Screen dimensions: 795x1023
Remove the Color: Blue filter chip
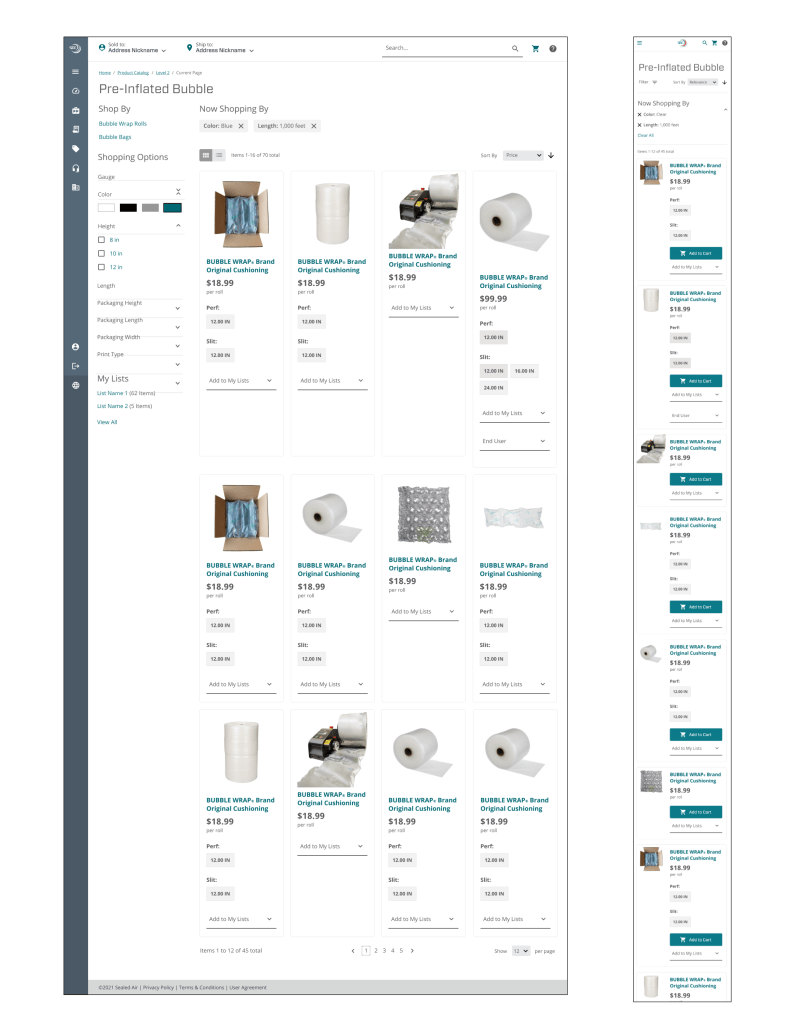pyautogui.click(x=241, y=126)
